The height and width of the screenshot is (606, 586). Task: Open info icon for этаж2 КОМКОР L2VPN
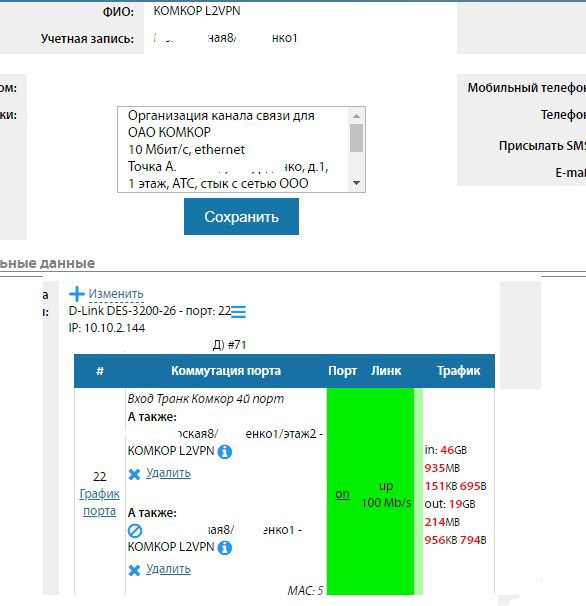coord(225,451)
